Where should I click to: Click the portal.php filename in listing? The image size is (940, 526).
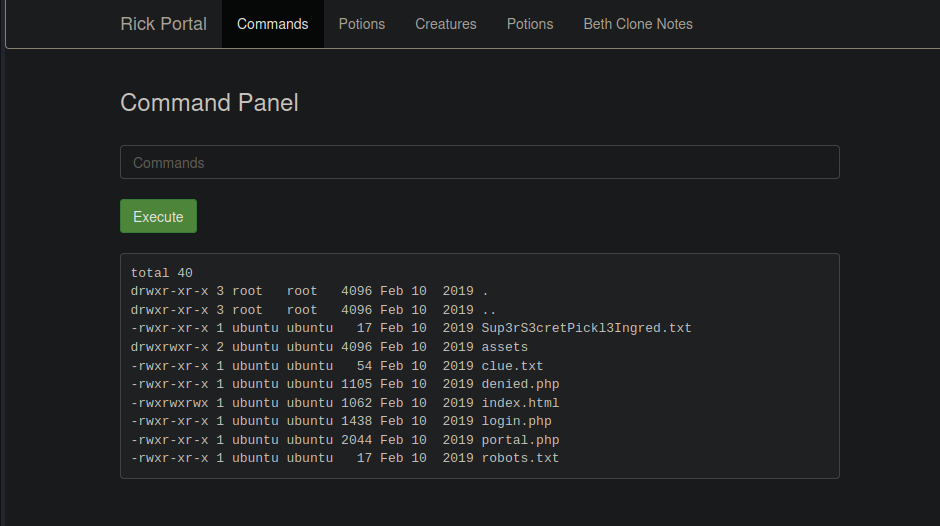coord(520,440)
